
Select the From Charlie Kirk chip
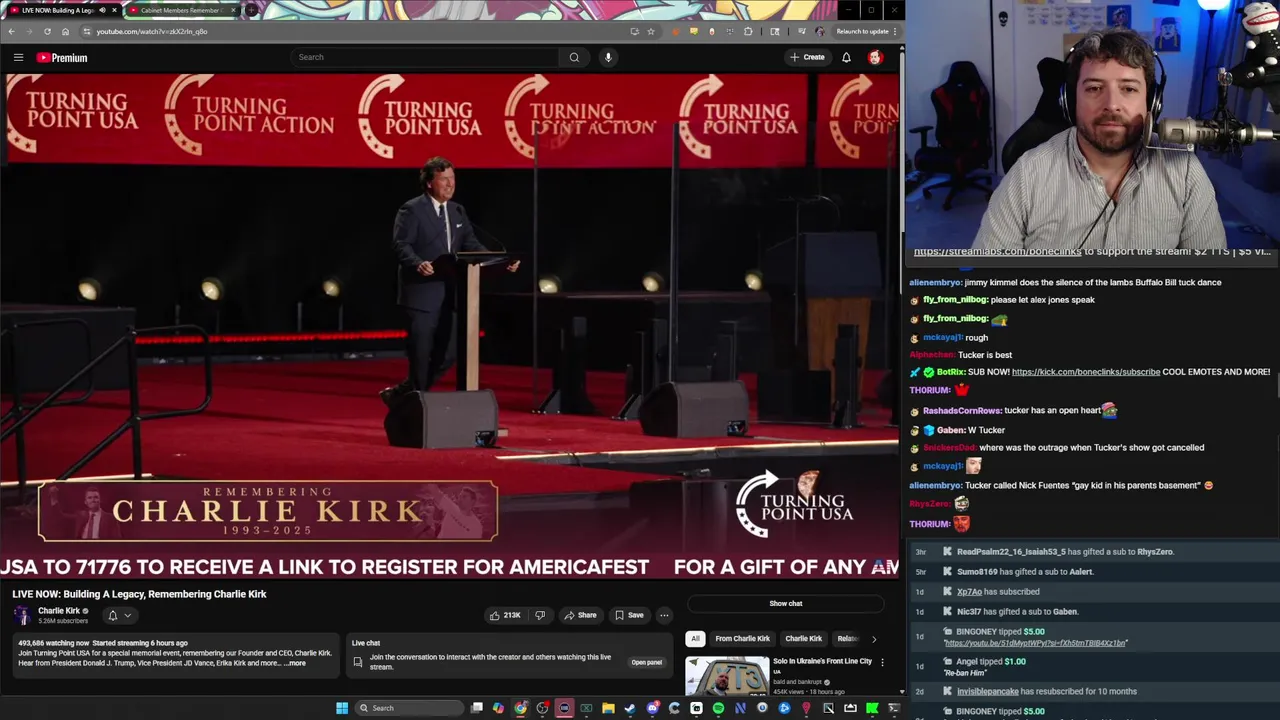pos(742,638)
